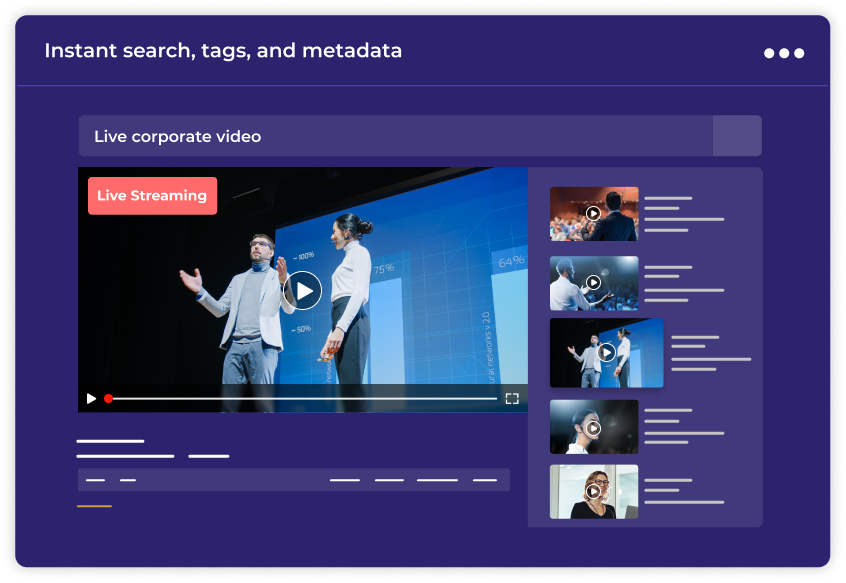Viewport: 846px width, 583px height.
Task: Click the play icon on the highlighted sidebar video
Action: pyautogui.click(x=608, y=352)
